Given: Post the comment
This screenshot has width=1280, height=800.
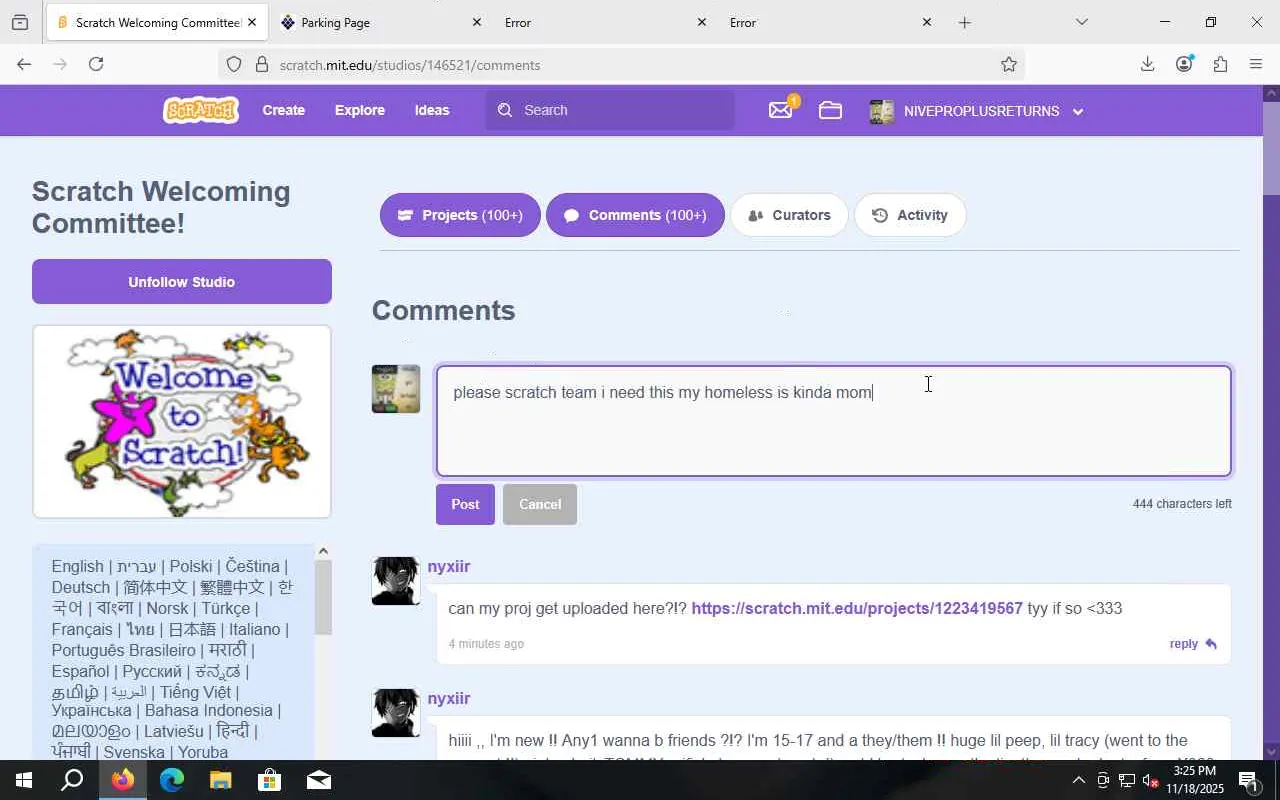Looking at the screenshot, I should click(x=465, y=504).
